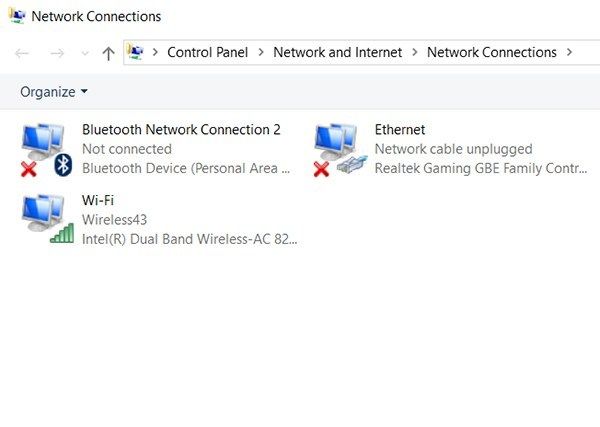Screen dimensions: 600x427
Task: Expand chevron after Network Connections breadcrumb
Action: pos(570,52)
